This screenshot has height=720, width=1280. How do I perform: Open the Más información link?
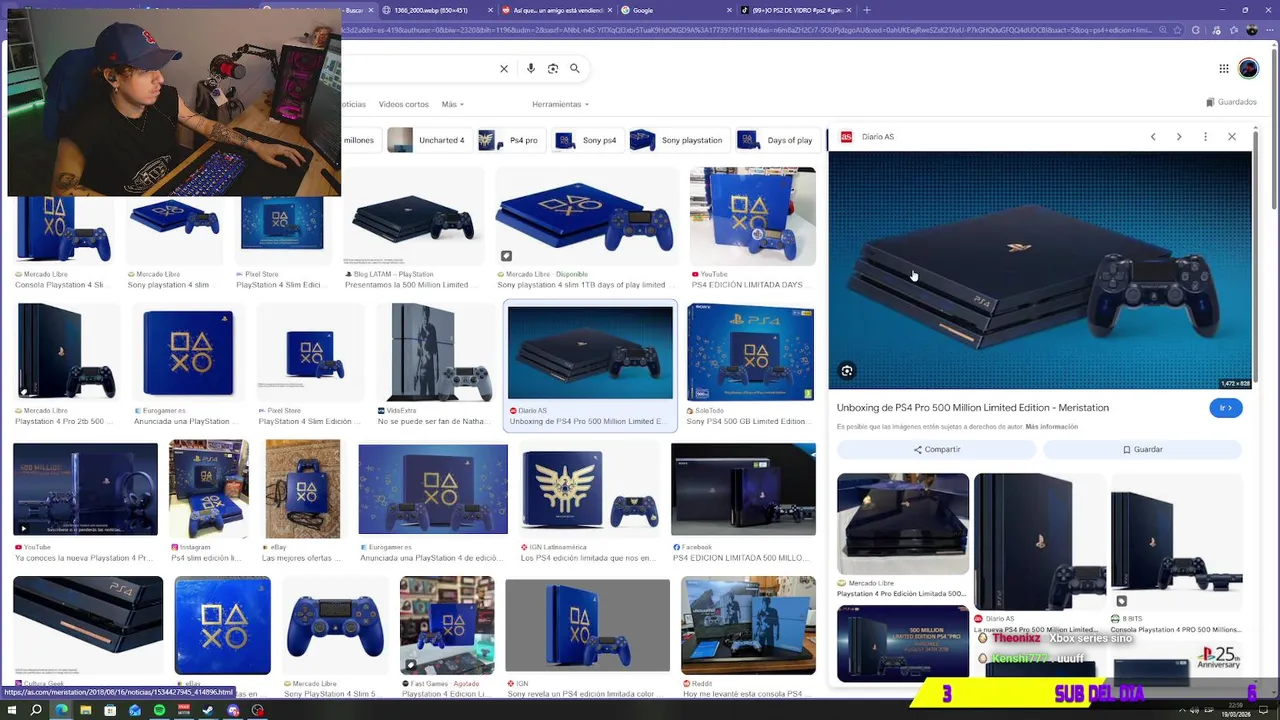[1051, 427]
